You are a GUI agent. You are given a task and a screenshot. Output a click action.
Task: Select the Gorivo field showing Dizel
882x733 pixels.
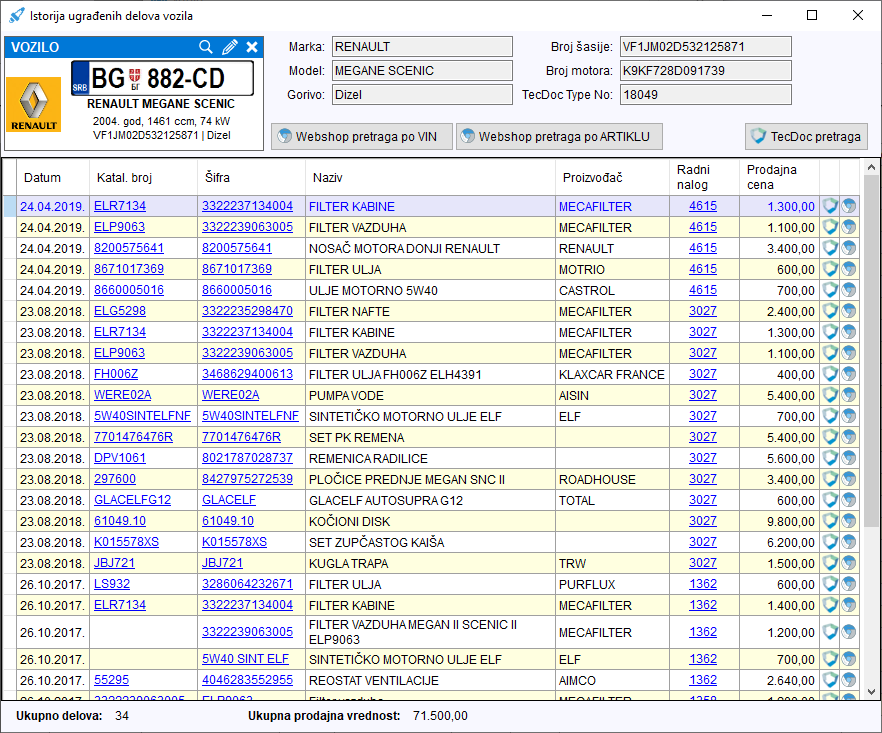pos(422,95)
